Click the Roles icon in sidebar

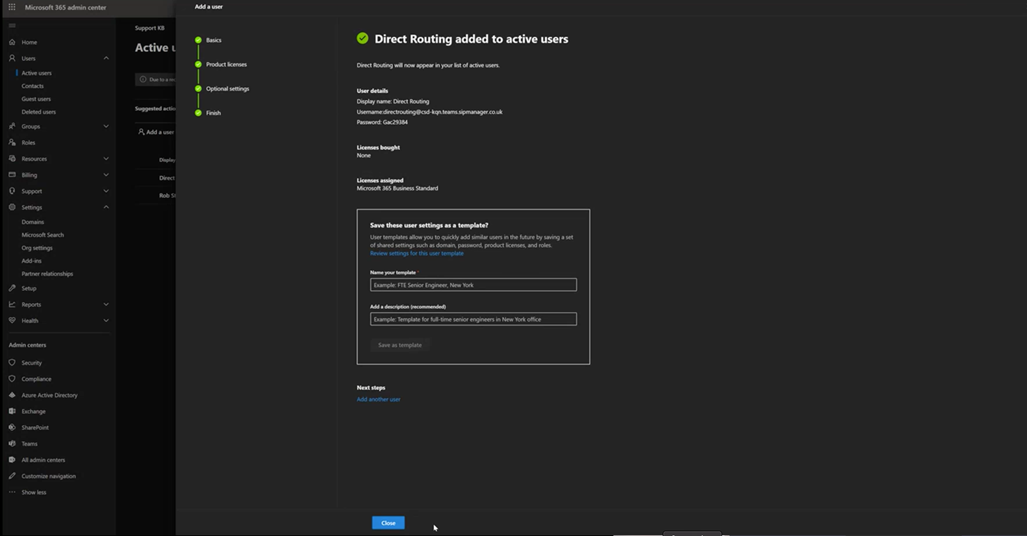click(x=12, y=142)
